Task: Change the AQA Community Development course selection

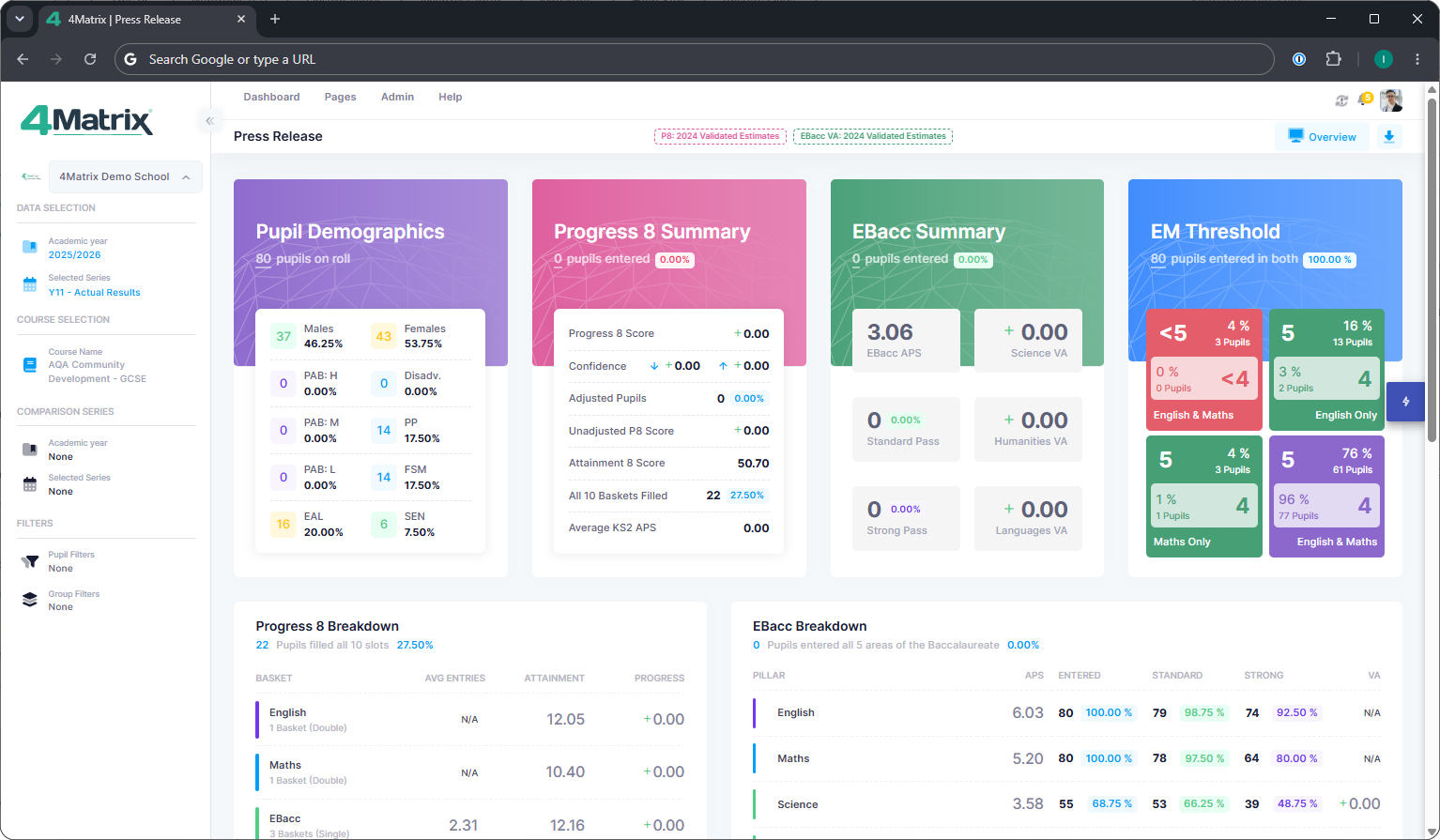Action: coord(98,372)
